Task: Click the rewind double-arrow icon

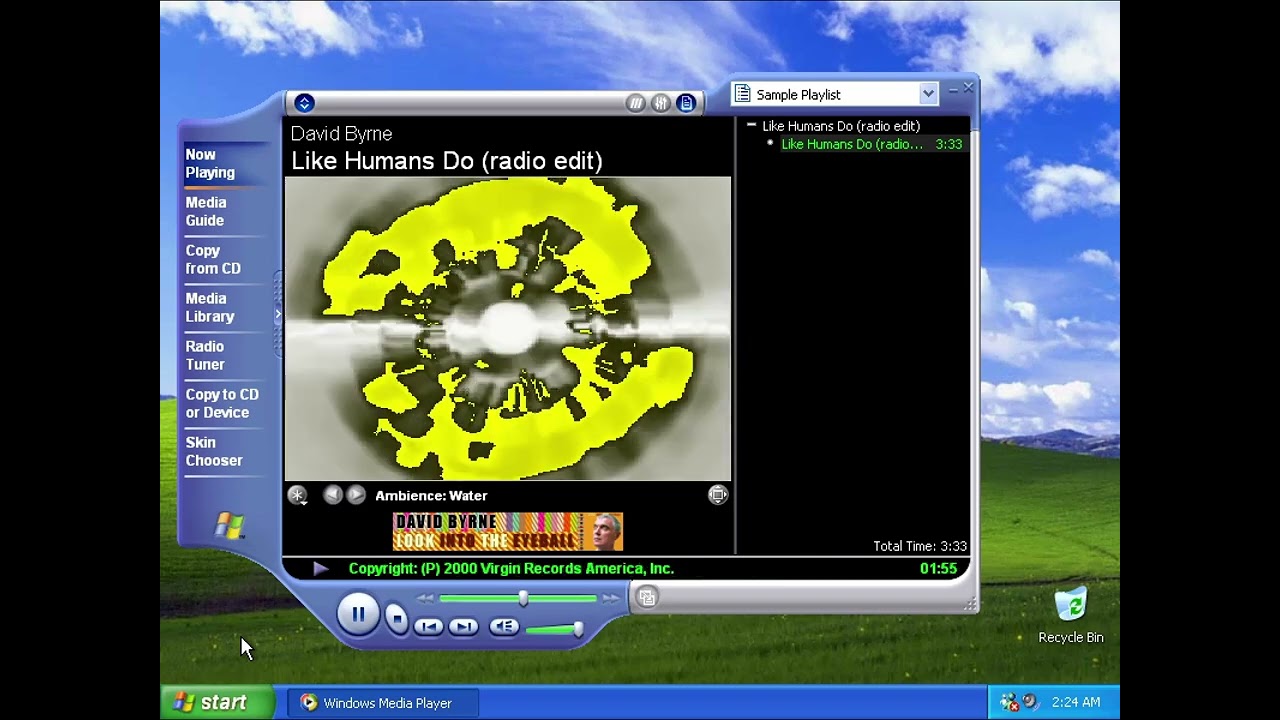Action: (425, 598)
